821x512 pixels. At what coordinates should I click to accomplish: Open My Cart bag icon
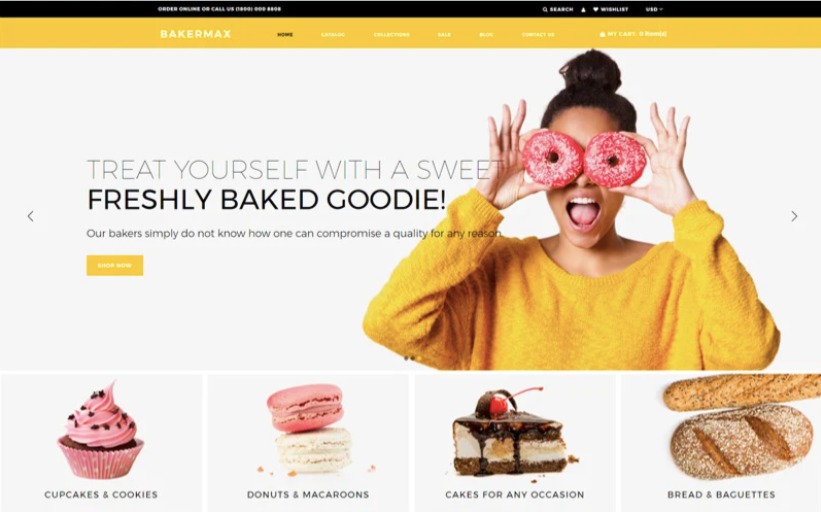point(602,34)
